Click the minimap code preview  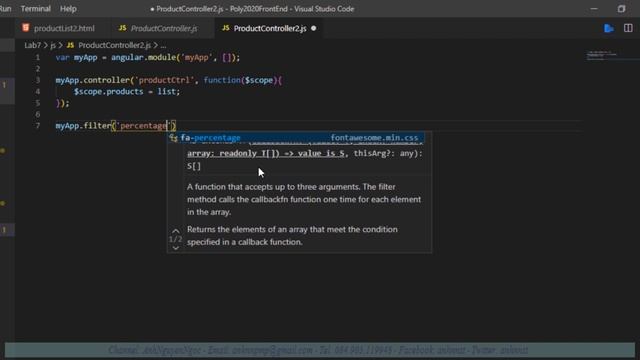click(x=602, y=55)
